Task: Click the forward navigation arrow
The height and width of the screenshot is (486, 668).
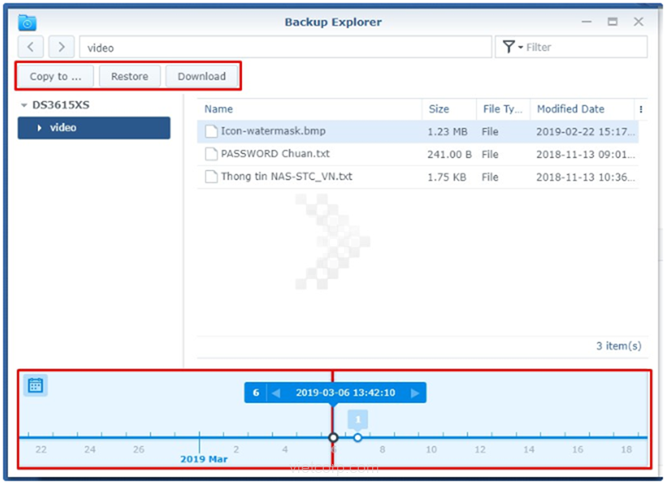Action: 62,47
